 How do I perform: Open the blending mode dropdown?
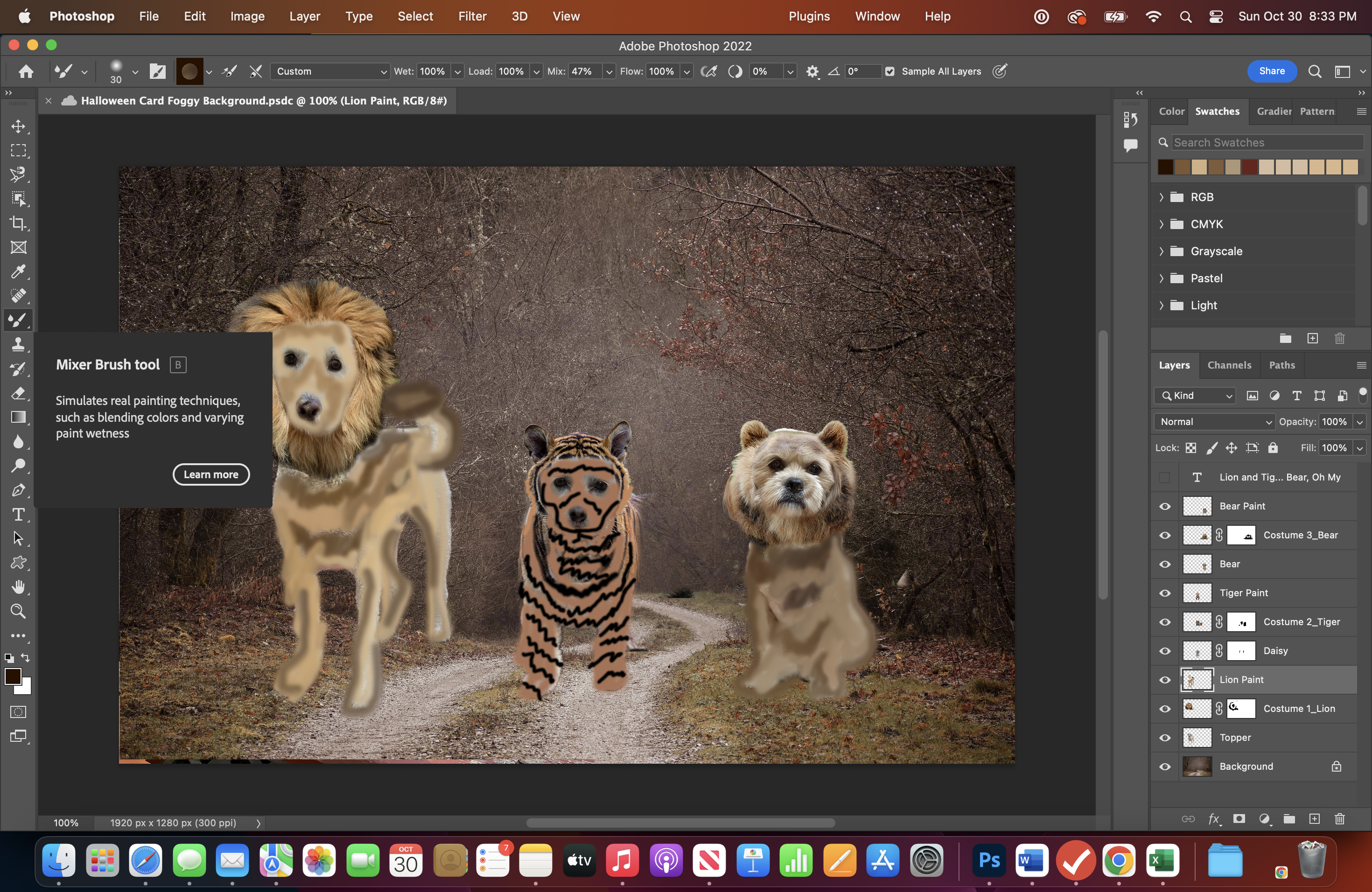[x=1213, y=421]
